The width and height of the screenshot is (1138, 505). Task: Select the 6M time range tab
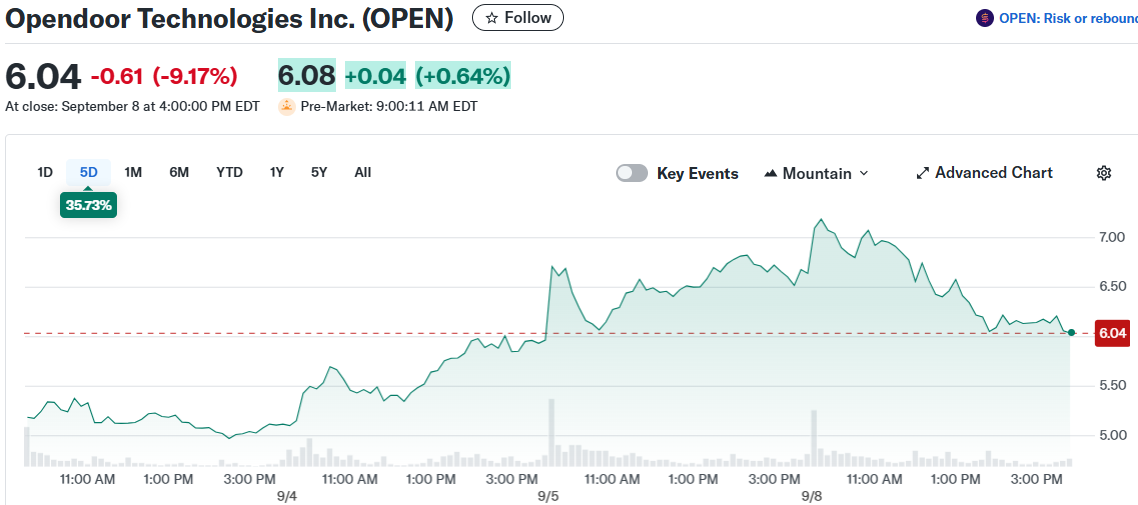click(x=179, y=173)
